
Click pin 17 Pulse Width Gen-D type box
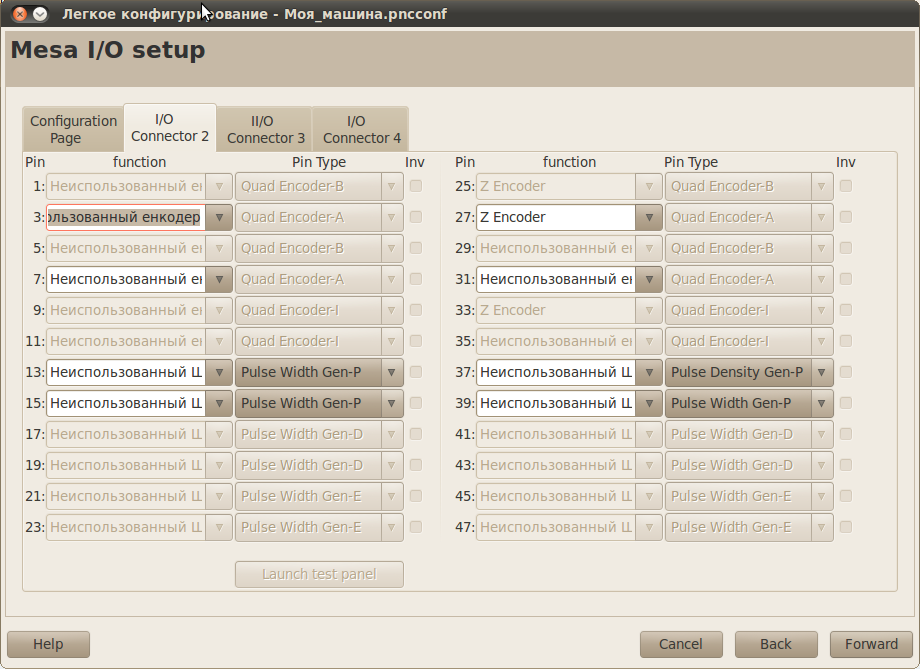pos(319,434)
